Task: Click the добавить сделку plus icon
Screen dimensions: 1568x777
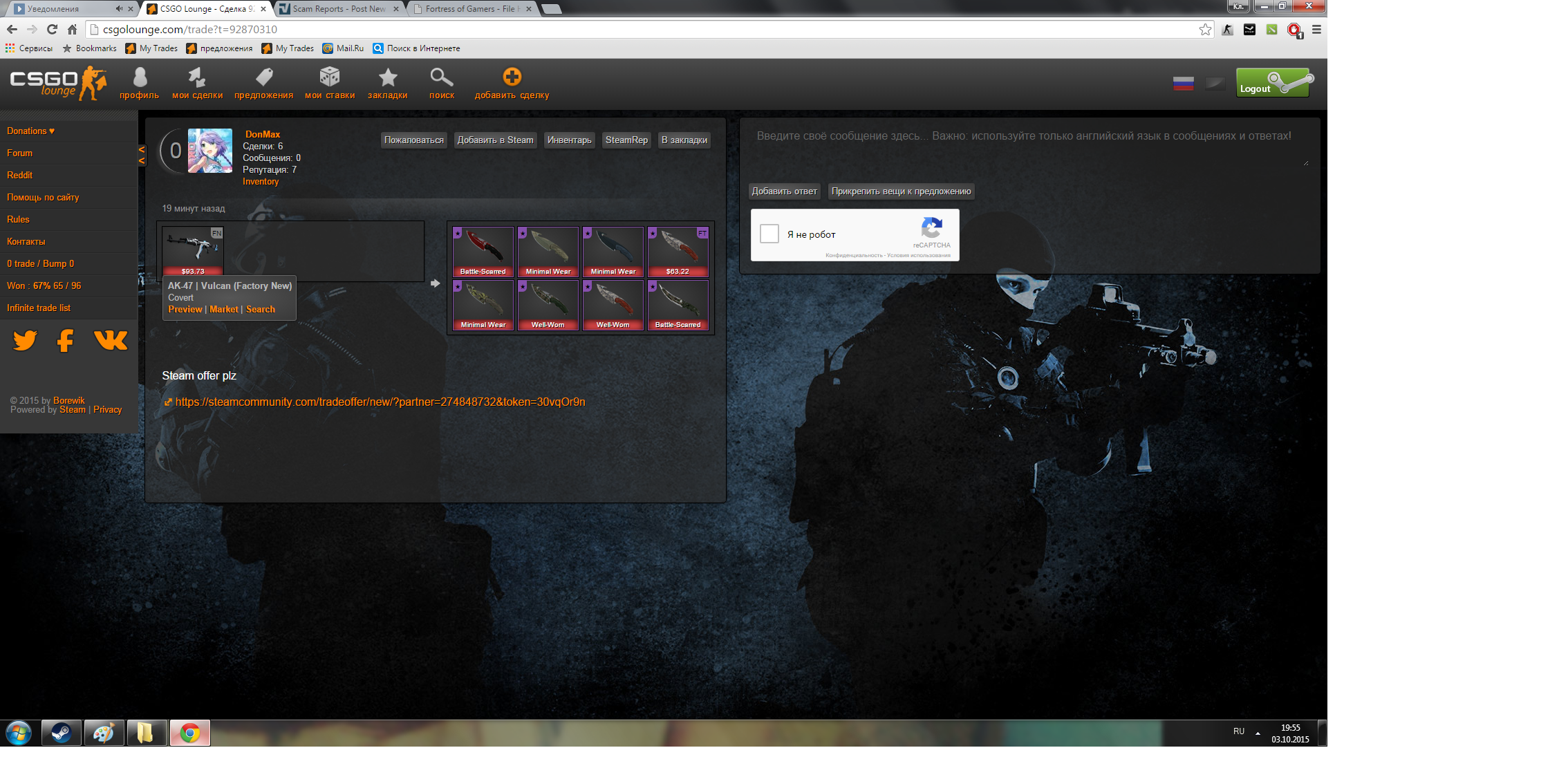Action: tap(512, 77)
